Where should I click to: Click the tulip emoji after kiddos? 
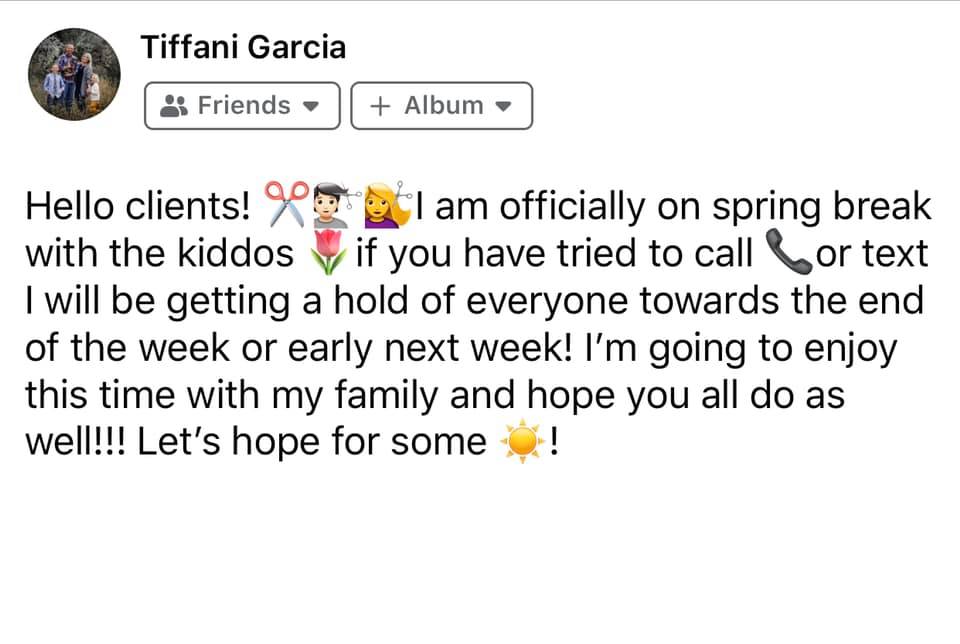tap(327, 254)
